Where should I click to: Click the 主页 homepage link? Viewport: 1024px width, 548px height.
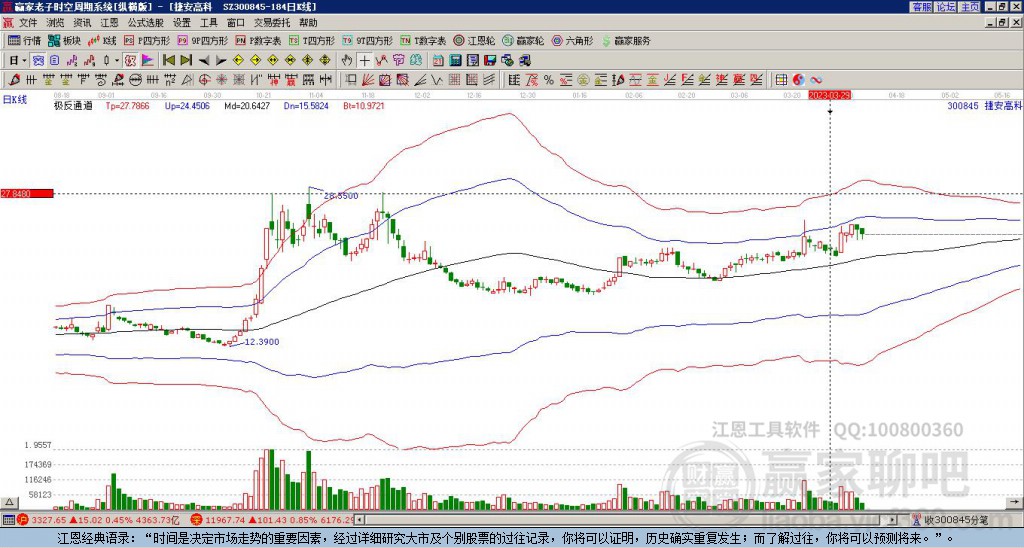click(x=969, y=7)
